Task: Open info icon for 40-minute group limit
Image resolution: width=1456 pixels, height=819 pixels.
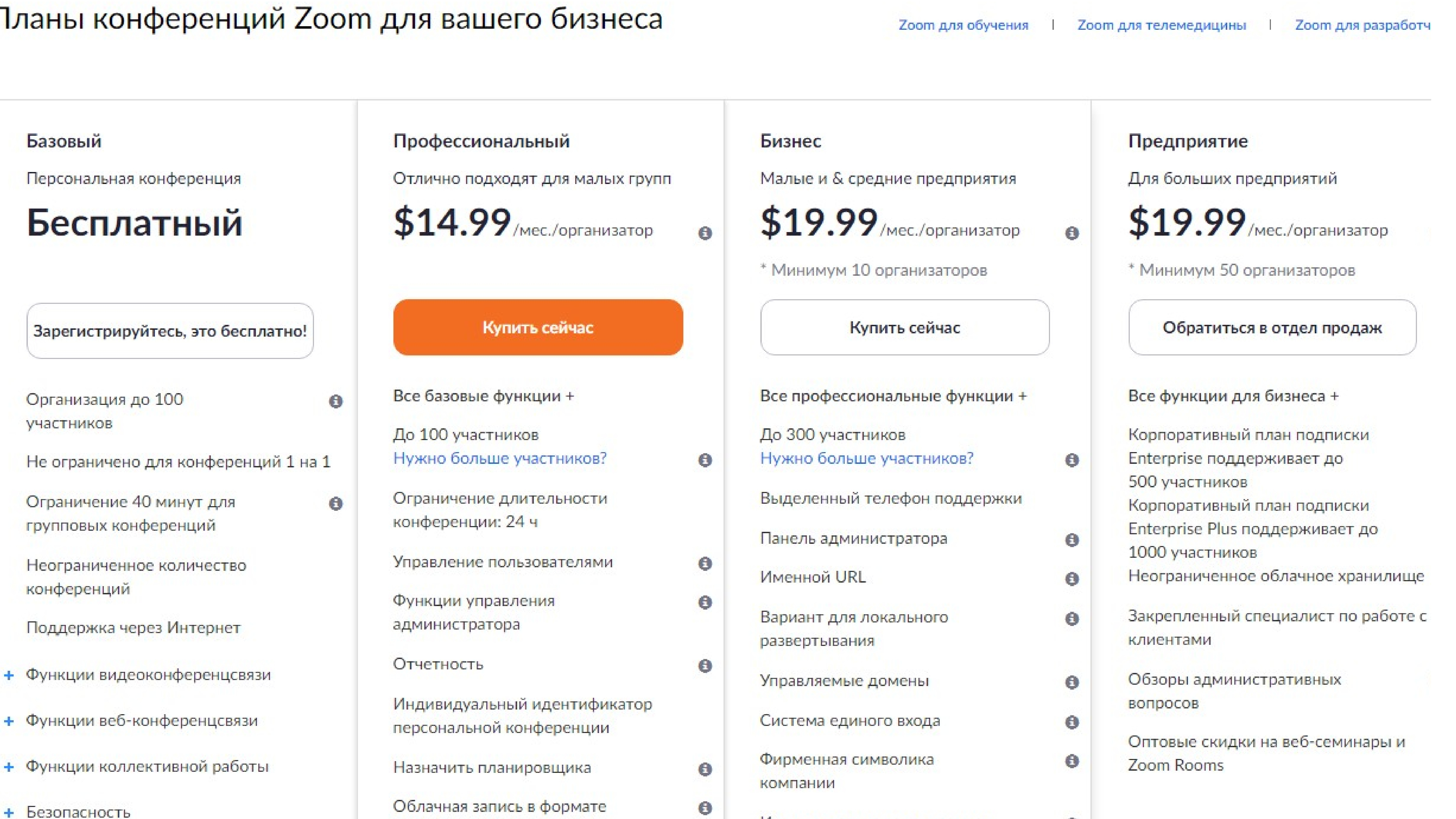Action: pos(336,504)
